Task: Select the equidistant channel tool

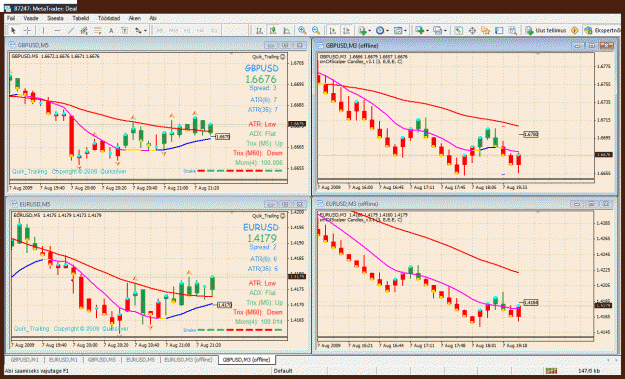Action: (x=84, y=31)
